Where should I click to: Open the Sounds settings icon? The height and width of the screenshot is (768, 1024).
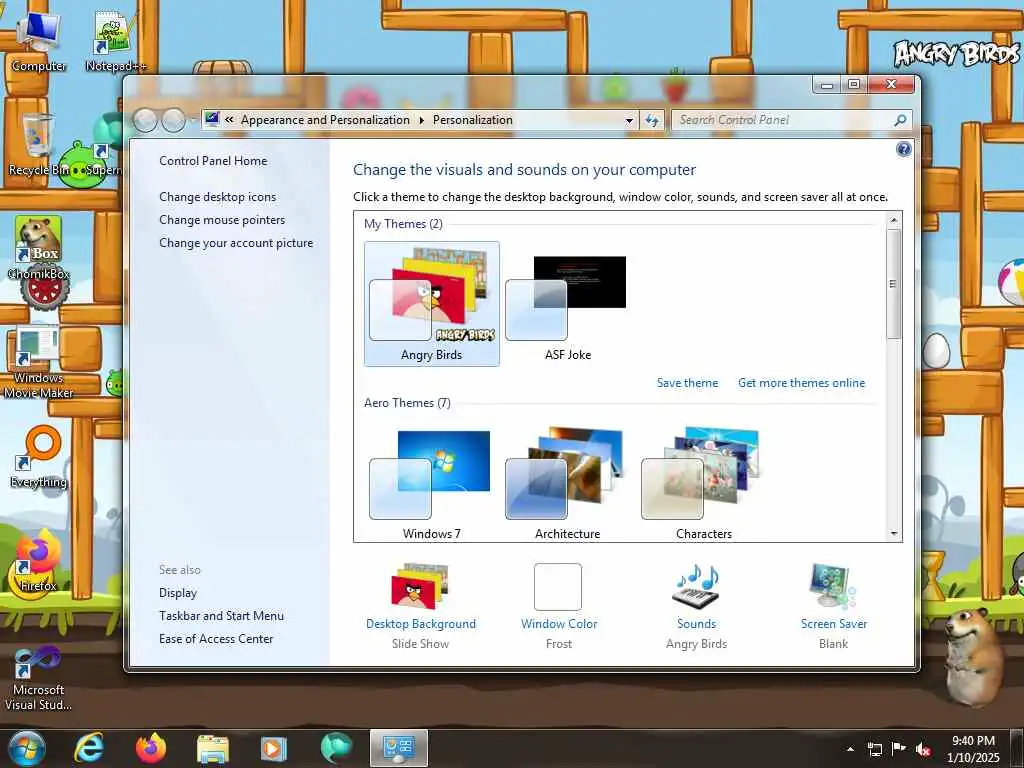696,586
